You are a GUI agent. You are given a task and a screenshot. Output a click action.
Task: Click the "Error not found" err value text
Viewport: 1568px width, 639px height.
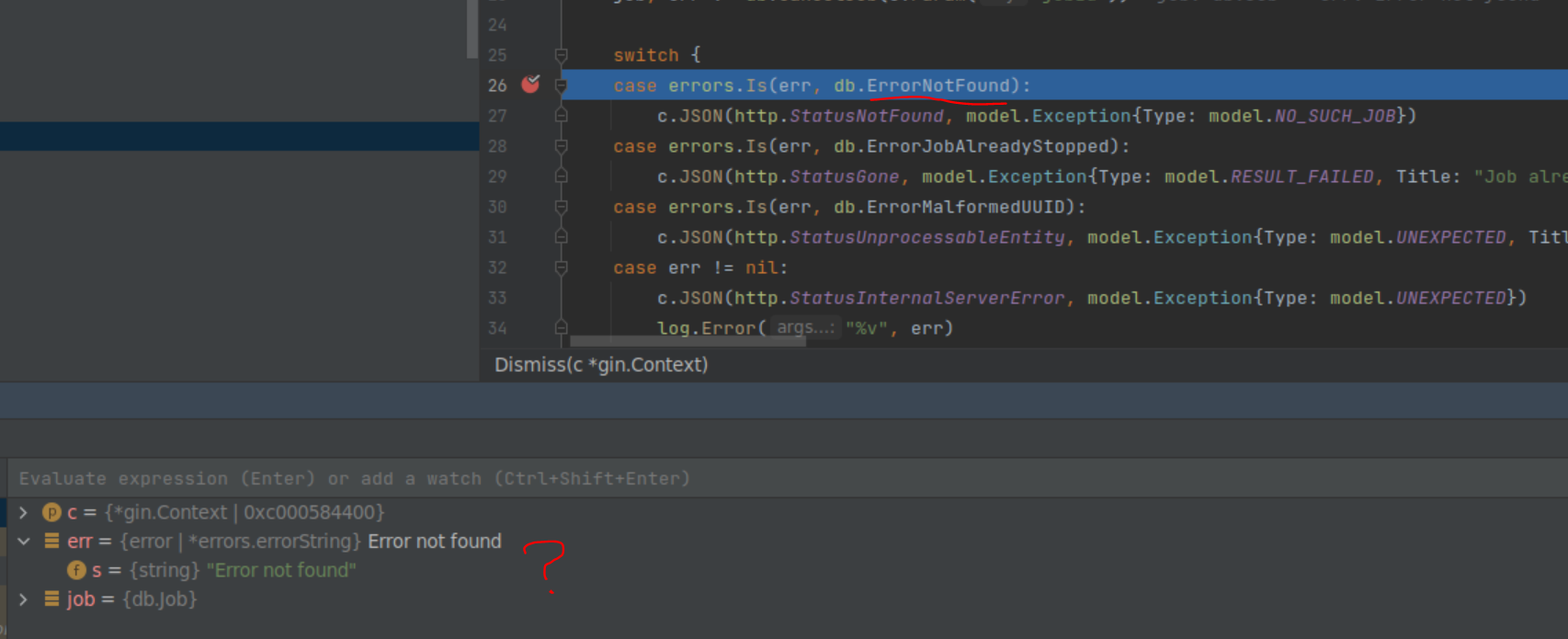click(x=435, y=542)
